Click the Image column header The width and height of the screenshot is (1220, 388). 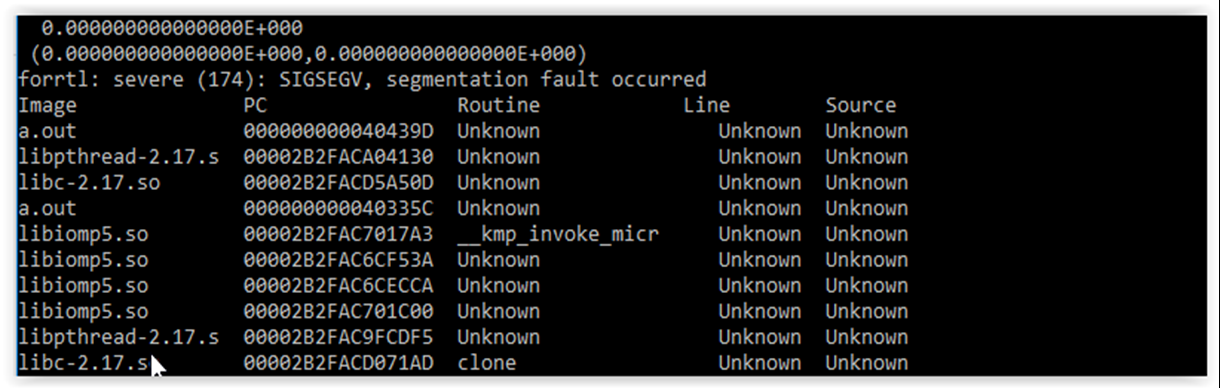point(47,105)
